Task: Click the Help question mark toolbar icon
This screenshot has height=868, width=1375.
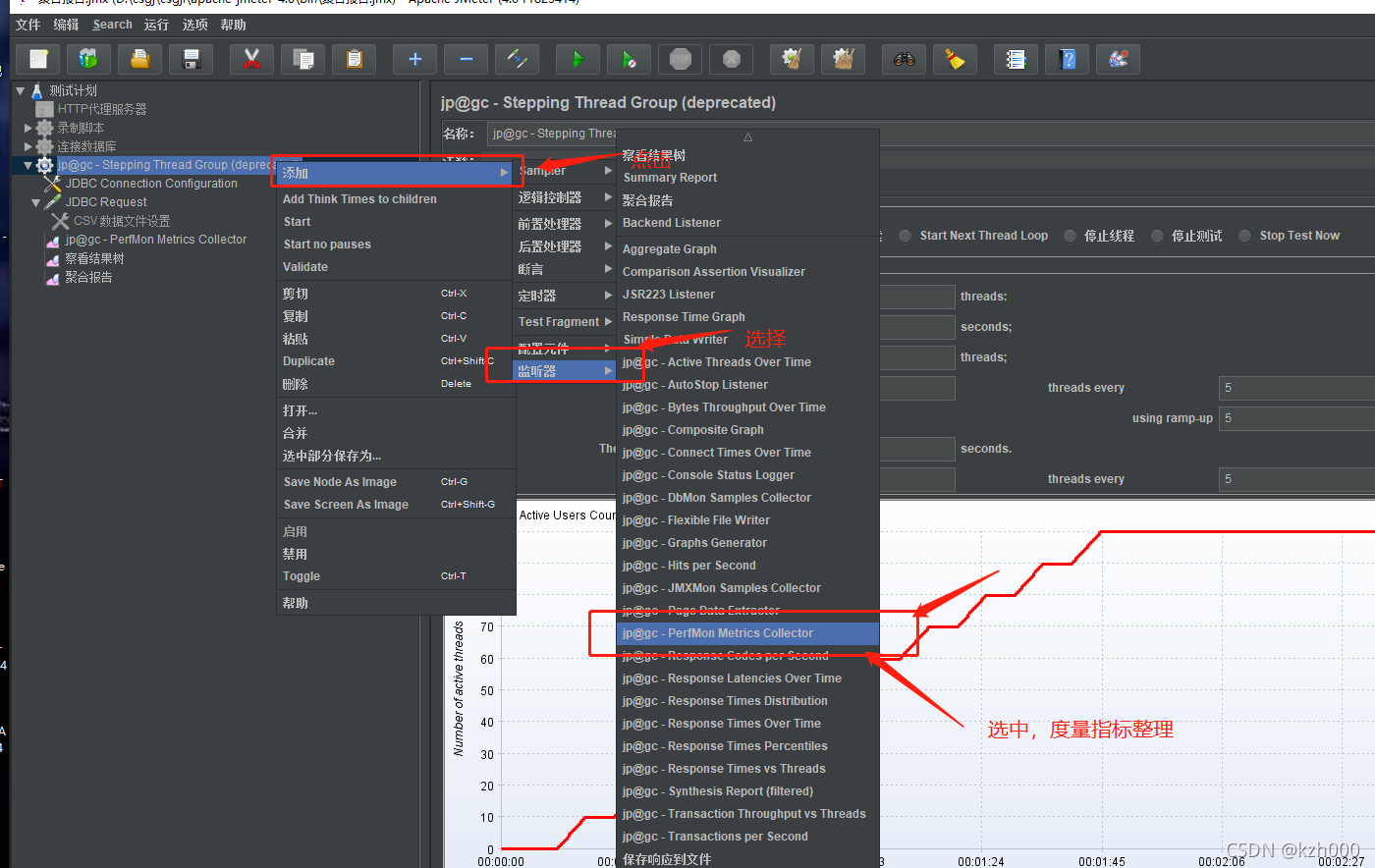Action: [1068, 60]
